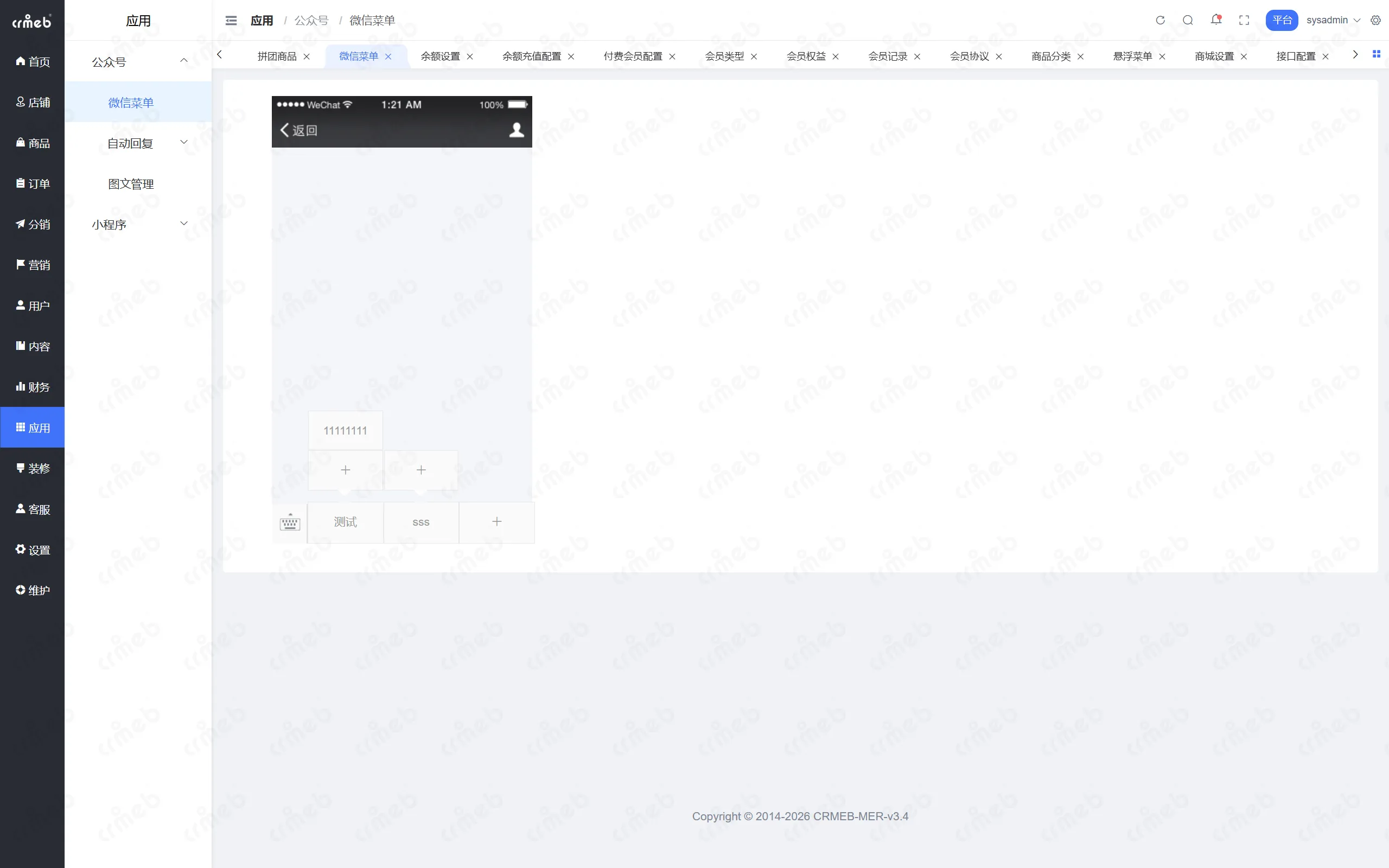Image resolution: width=1389 pixels, height=868 pixels.
Task: Open 店铺 in the left sidebar
Action: coord(32,102)
